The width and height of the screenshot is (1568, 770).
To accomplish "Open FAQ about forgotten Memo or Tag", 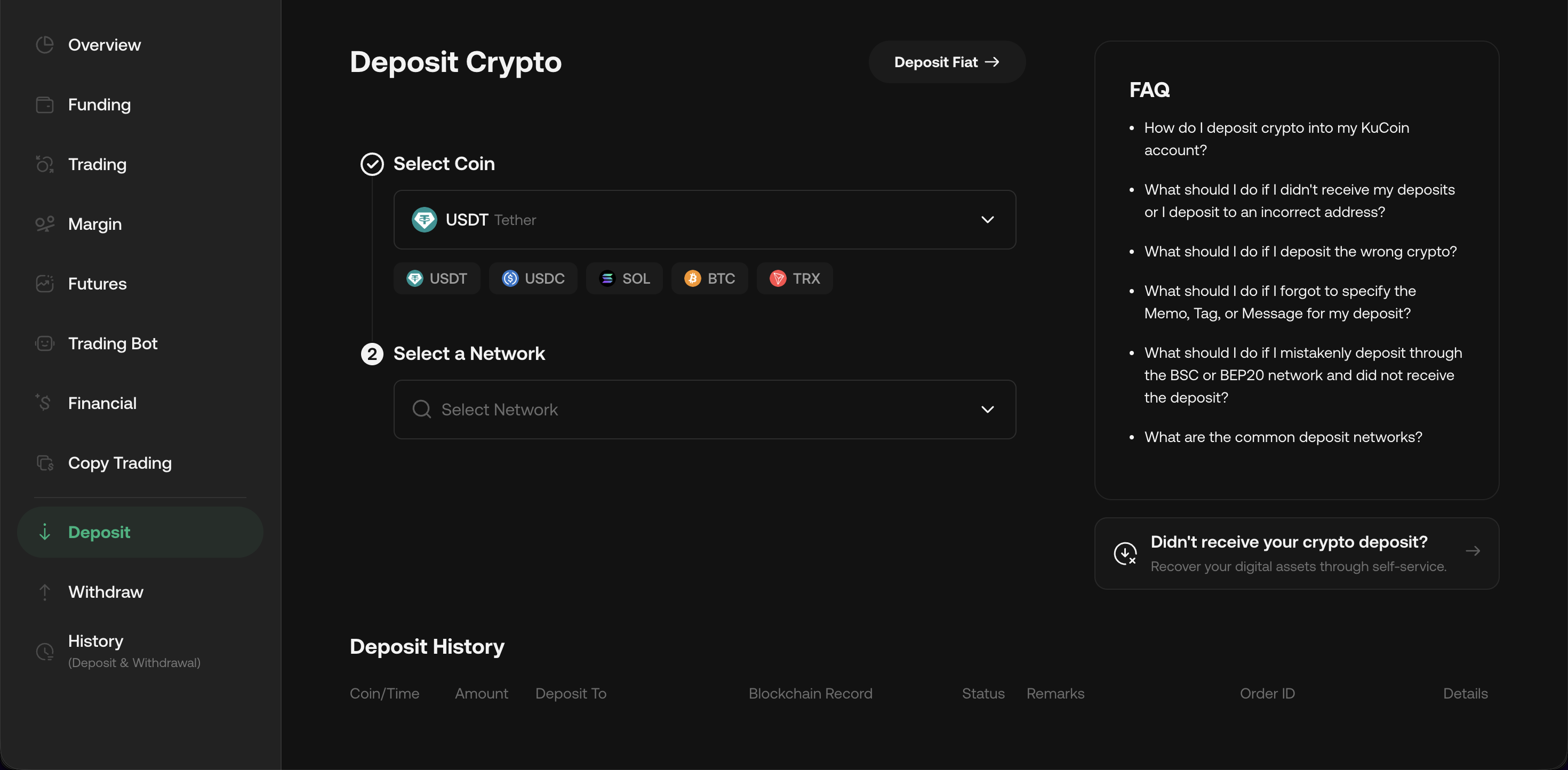I will (x=1279, y=302).
